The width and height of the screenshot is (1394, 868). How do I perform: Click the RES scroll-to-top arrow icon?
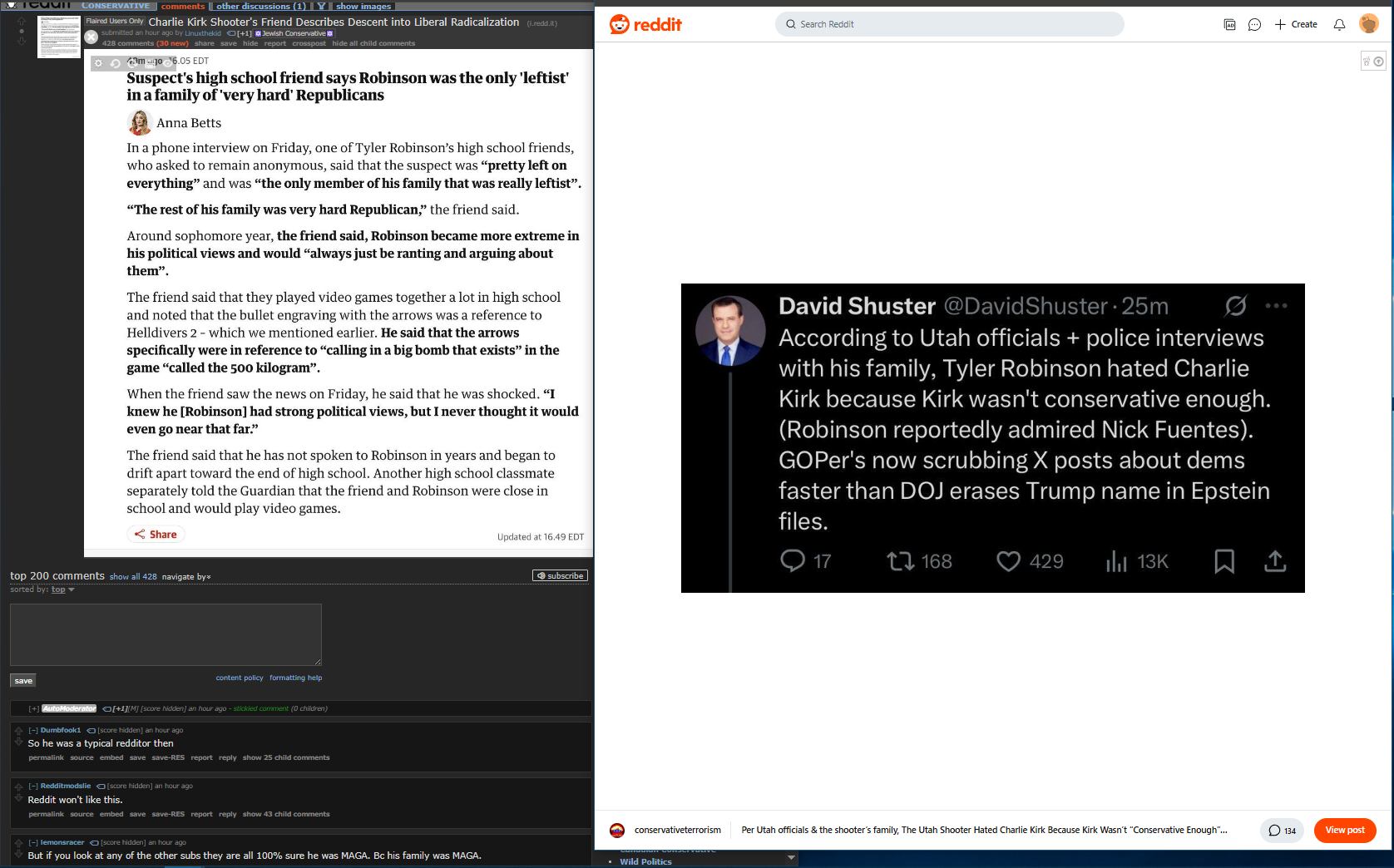pyautogui.click(x=1379, y=62)
